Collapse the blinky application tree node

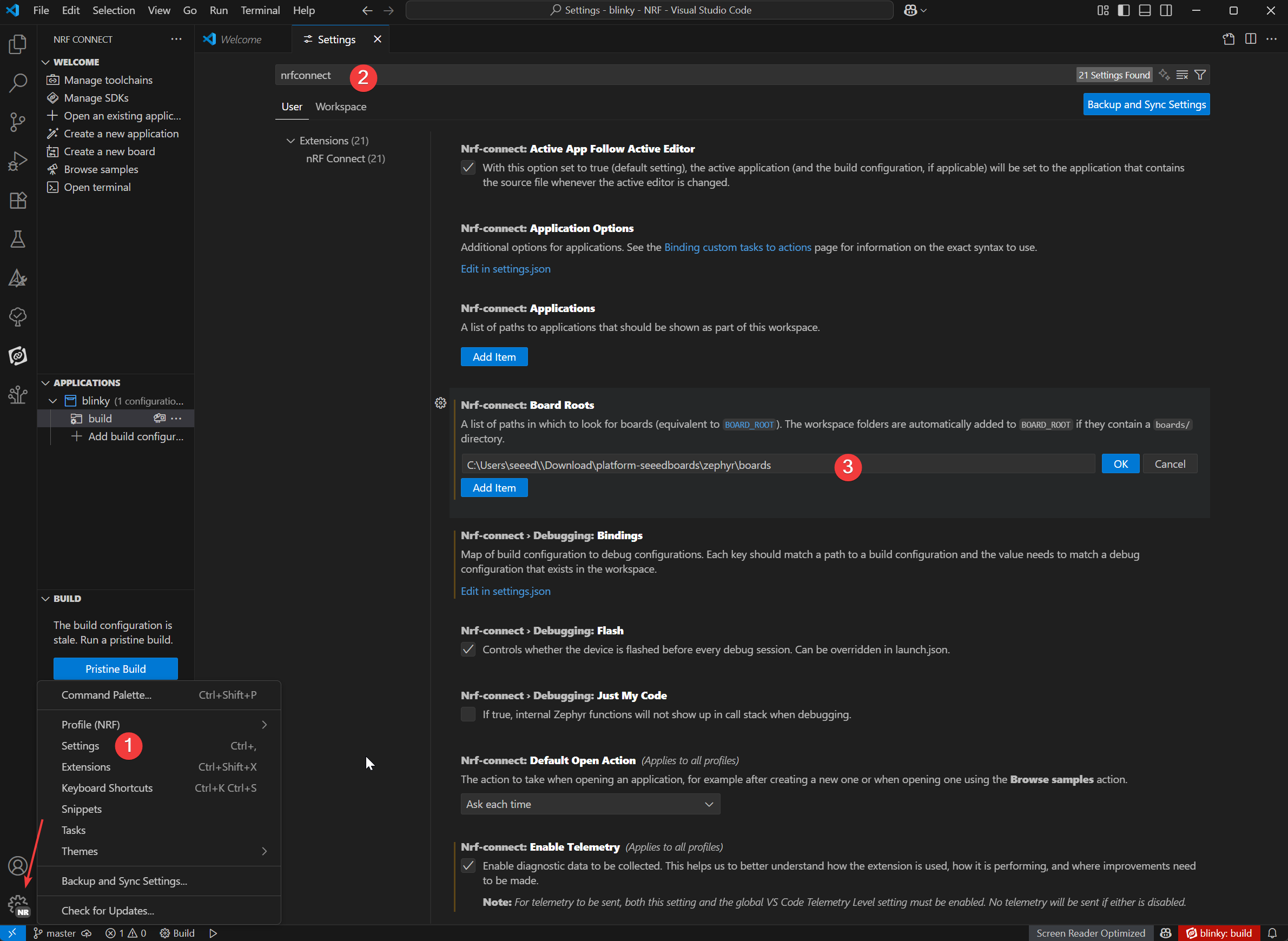tap(53, 401)
